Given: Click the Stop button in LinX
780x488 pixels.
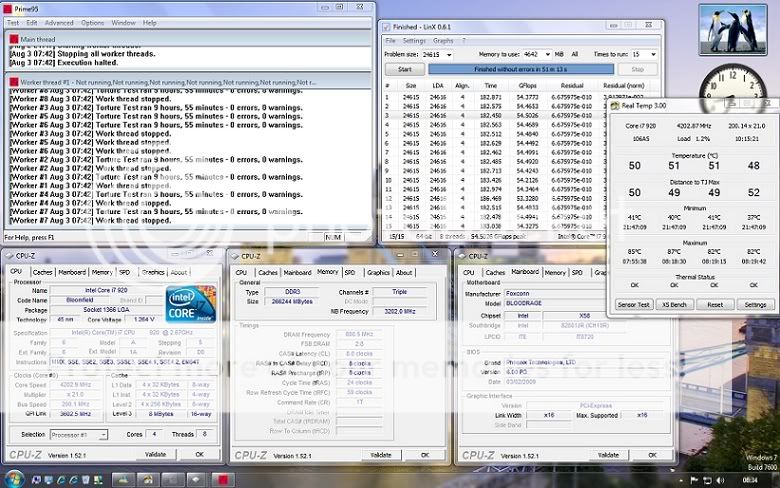Looking at the screenshot, I should pos(637,70).
